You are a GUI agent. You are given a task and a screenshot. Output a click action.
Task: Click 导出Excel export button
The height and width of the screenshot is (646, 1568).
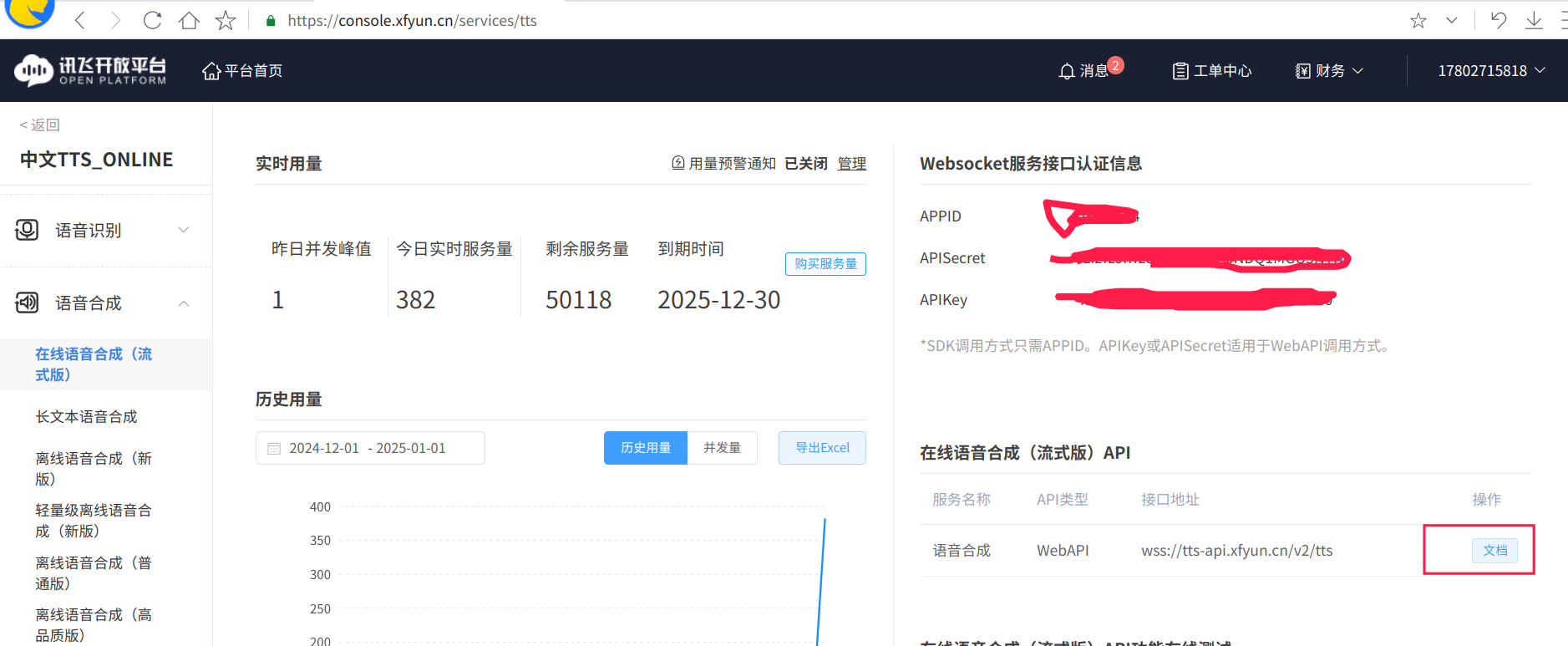click(822, 448)
